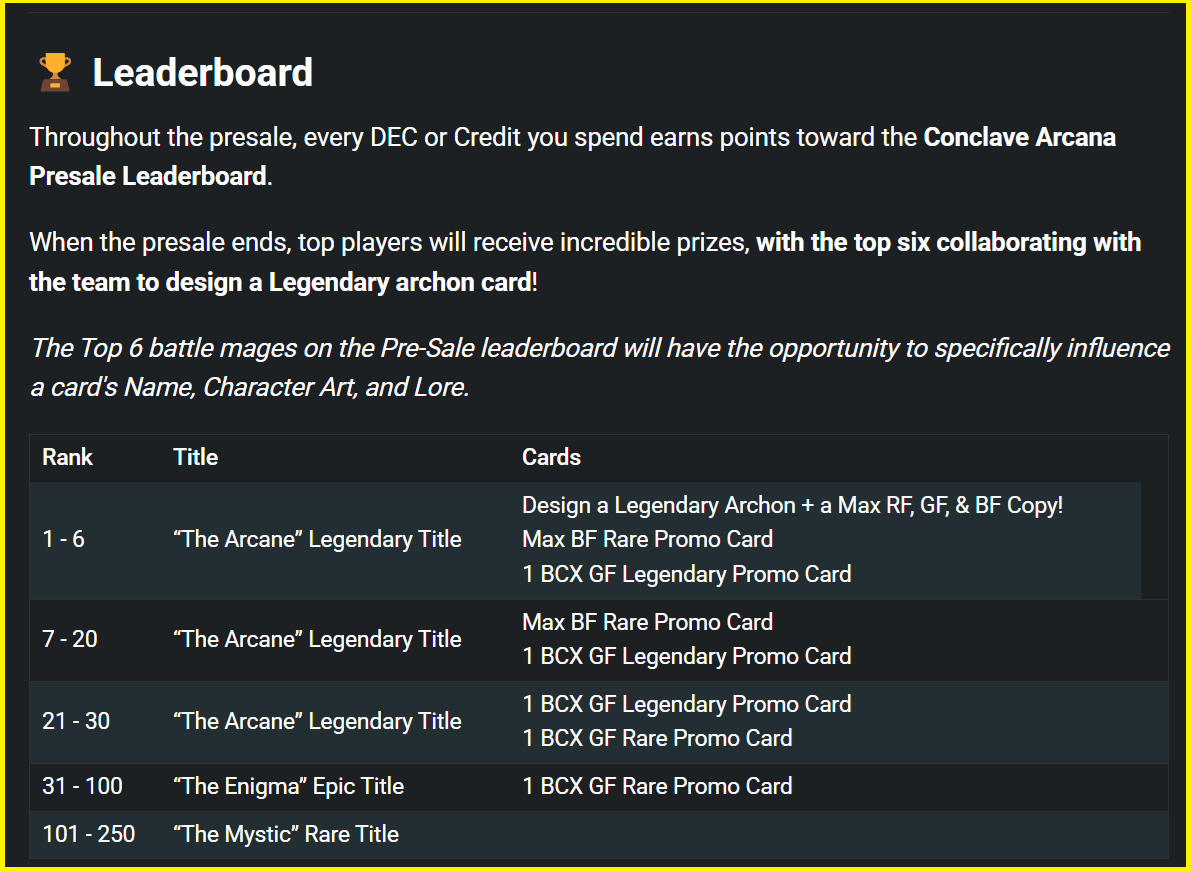Image resolution: width=1191 pixels, height=872 pixels.
Task: Click bold Conclave Arcana Presale Leaderboard text
Action: coord(573,156)
